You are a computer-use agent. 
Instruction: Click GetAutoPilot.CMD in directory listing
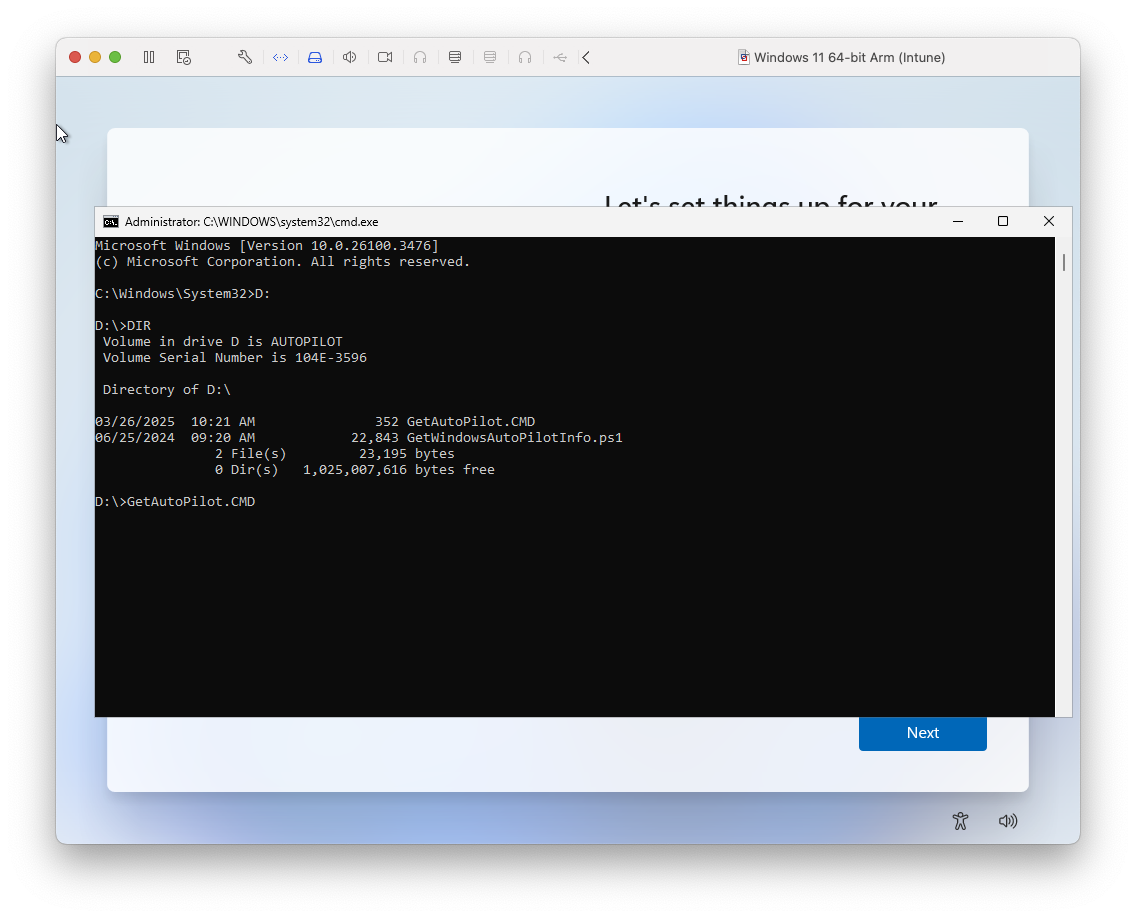(471, 422)
